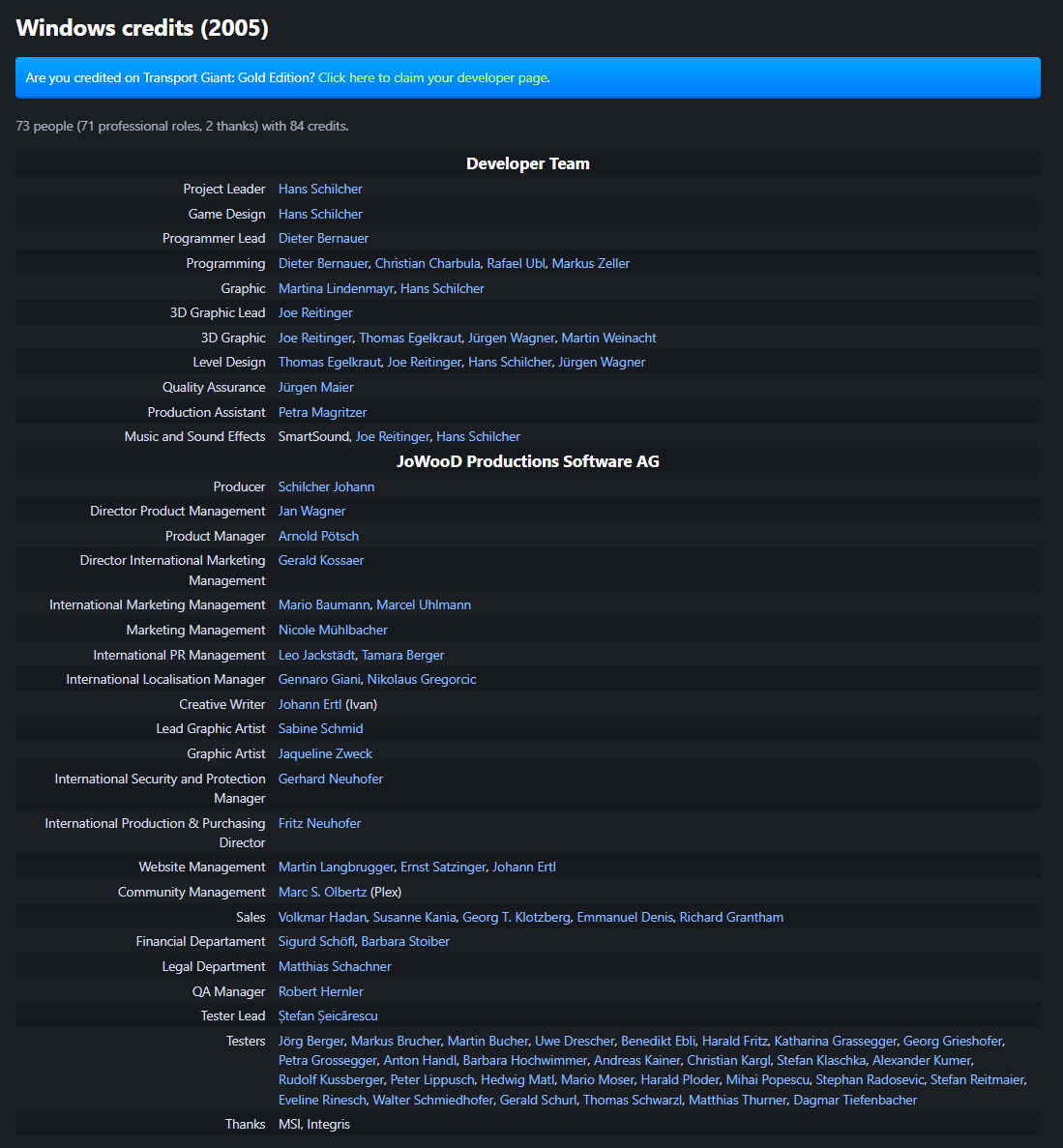Screen dimensions: 1063x1148
Task: Open Sabine Schmid's developer page
Action: [321, 728]
